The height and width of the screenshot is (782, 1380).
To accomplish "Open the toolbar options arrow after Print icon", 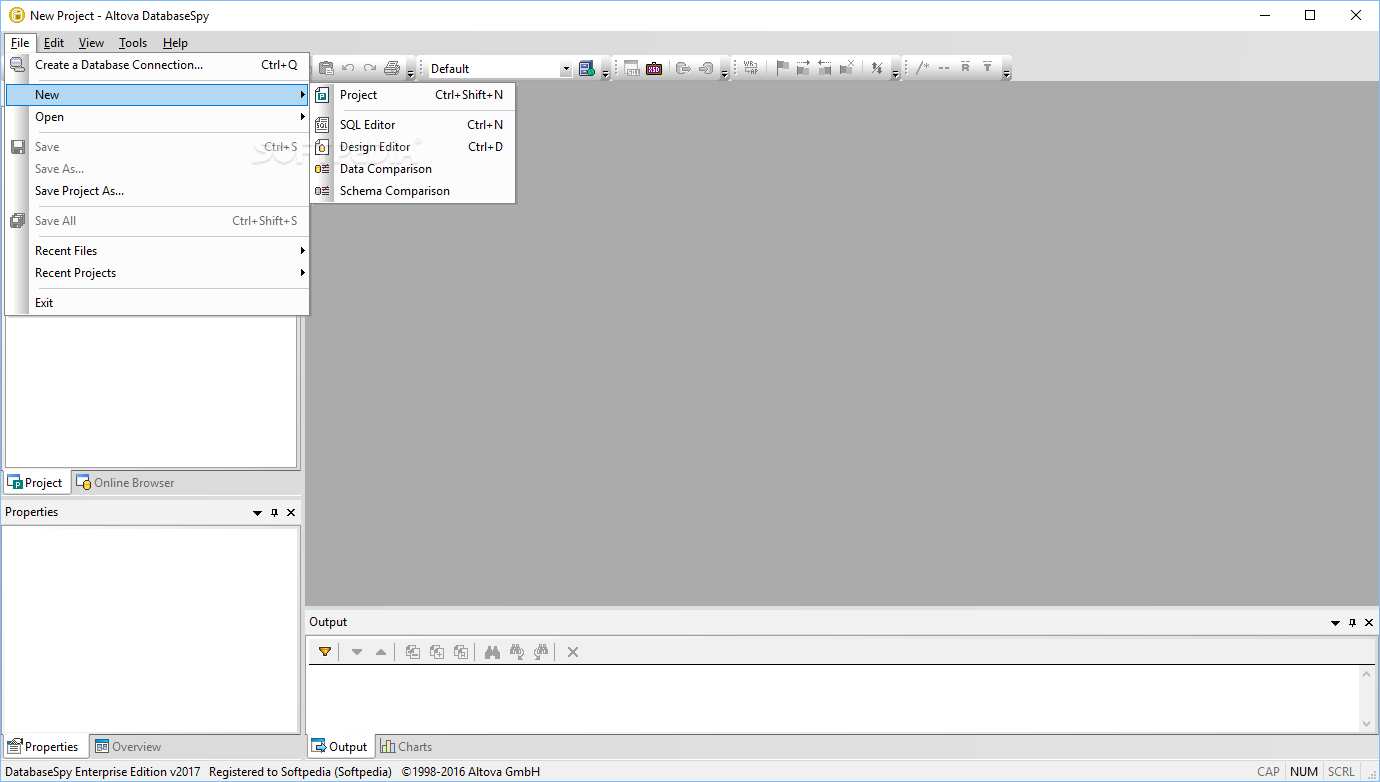I will (410, 73).
